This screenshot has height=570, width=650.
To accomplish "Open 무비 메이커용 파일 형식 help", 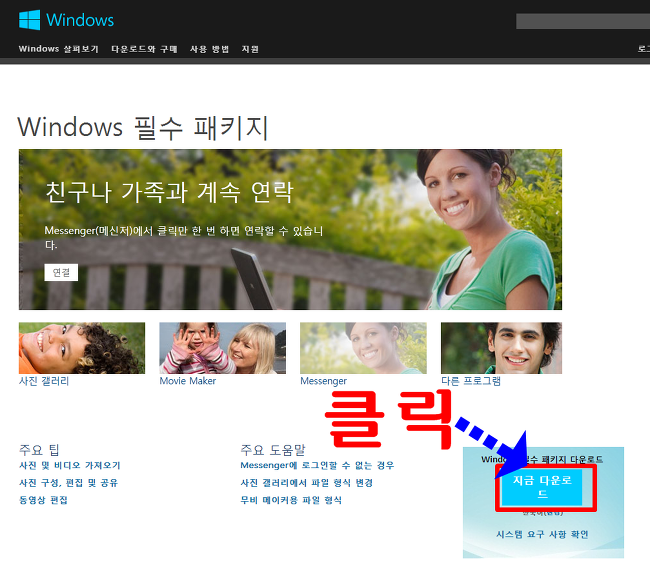I will [291, 500].
